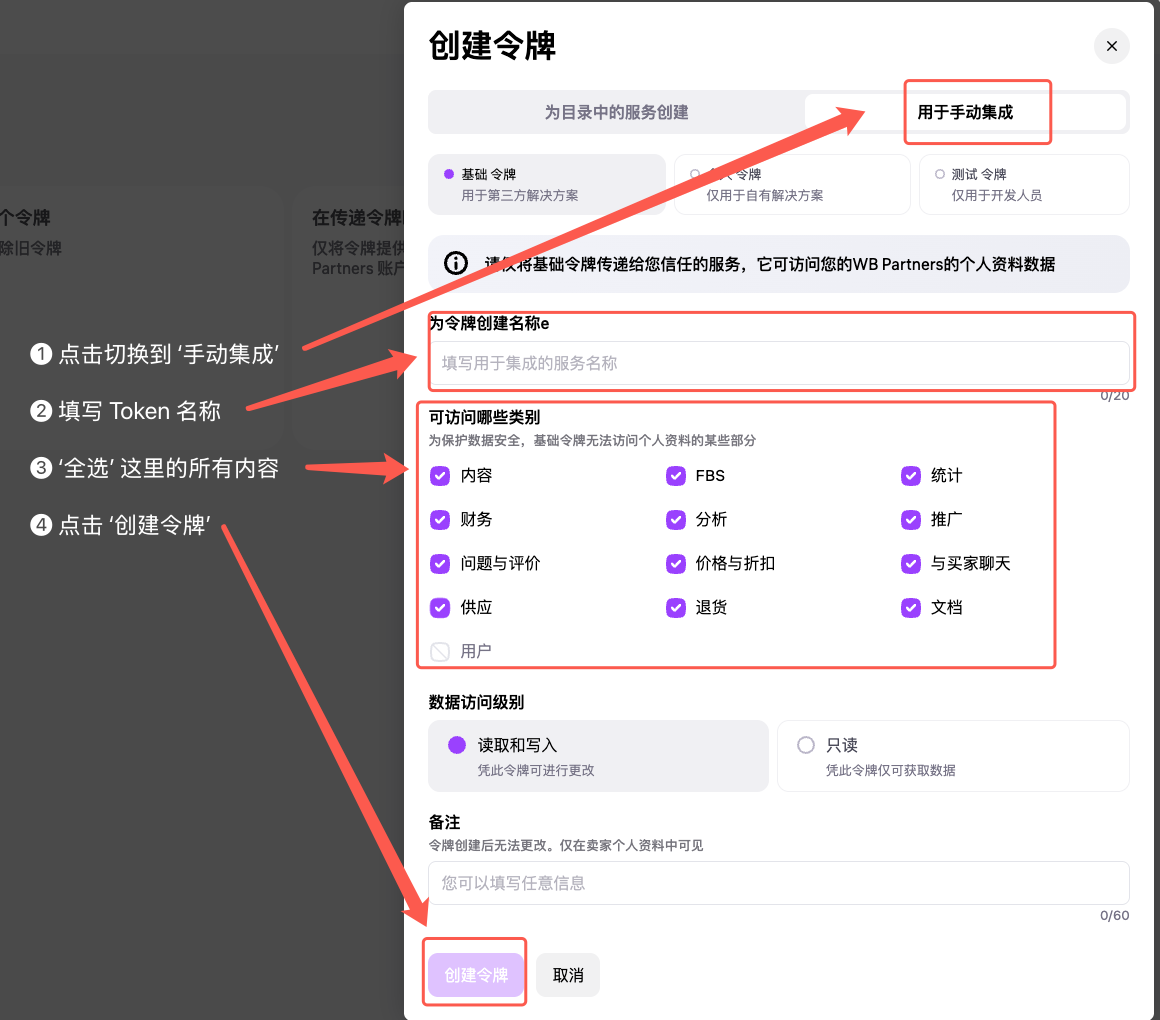Uncheck the 统计 category checkbox
Image resolution: width=1160 pixels, height=1020 pixels.
911,476
